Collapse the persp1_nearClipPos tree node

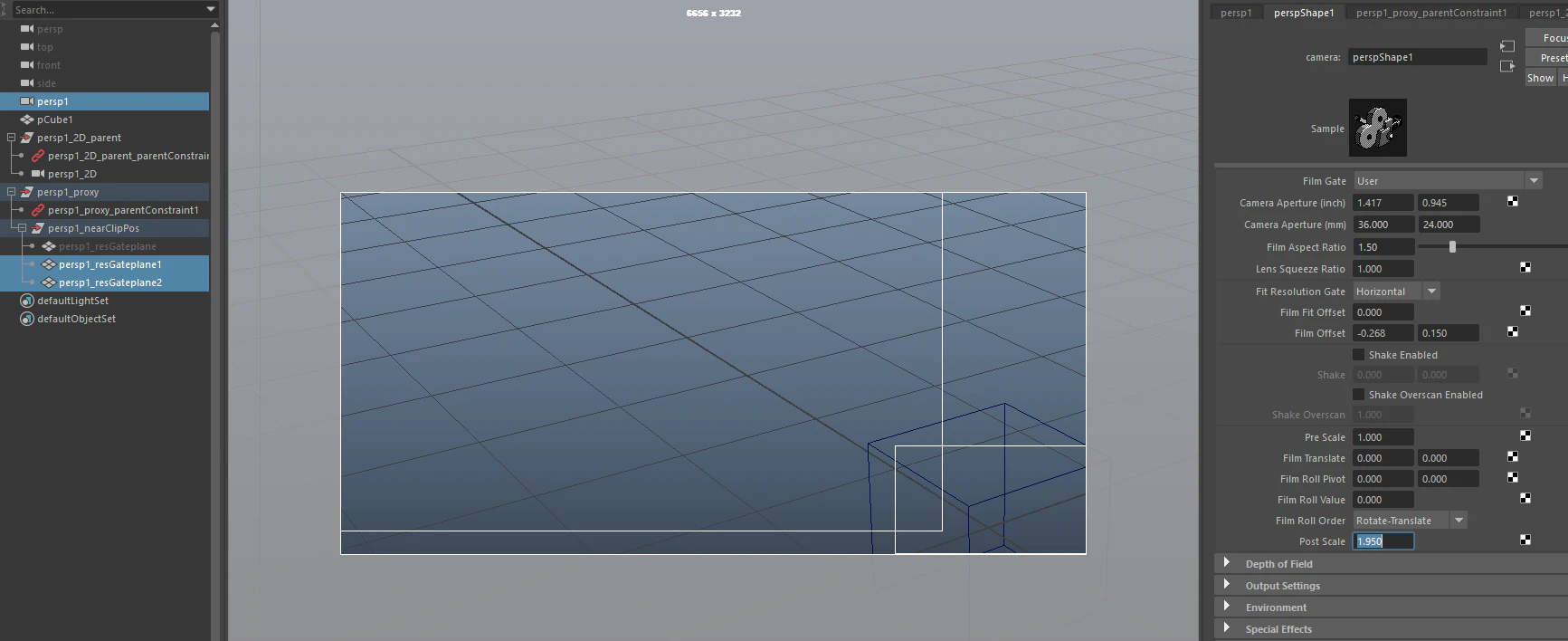[22, 228]
